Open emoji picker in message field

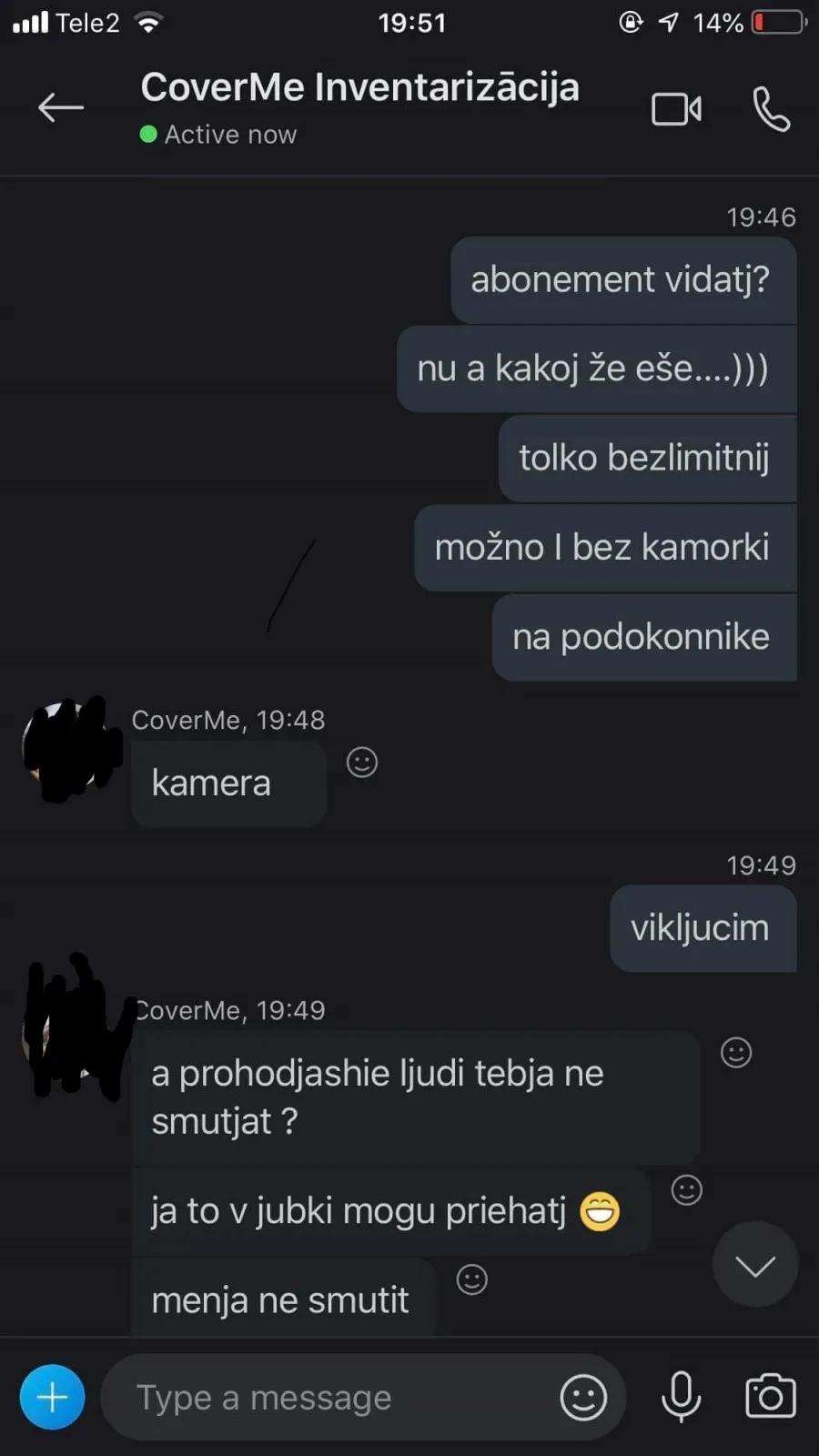(x=583, y=1397)
